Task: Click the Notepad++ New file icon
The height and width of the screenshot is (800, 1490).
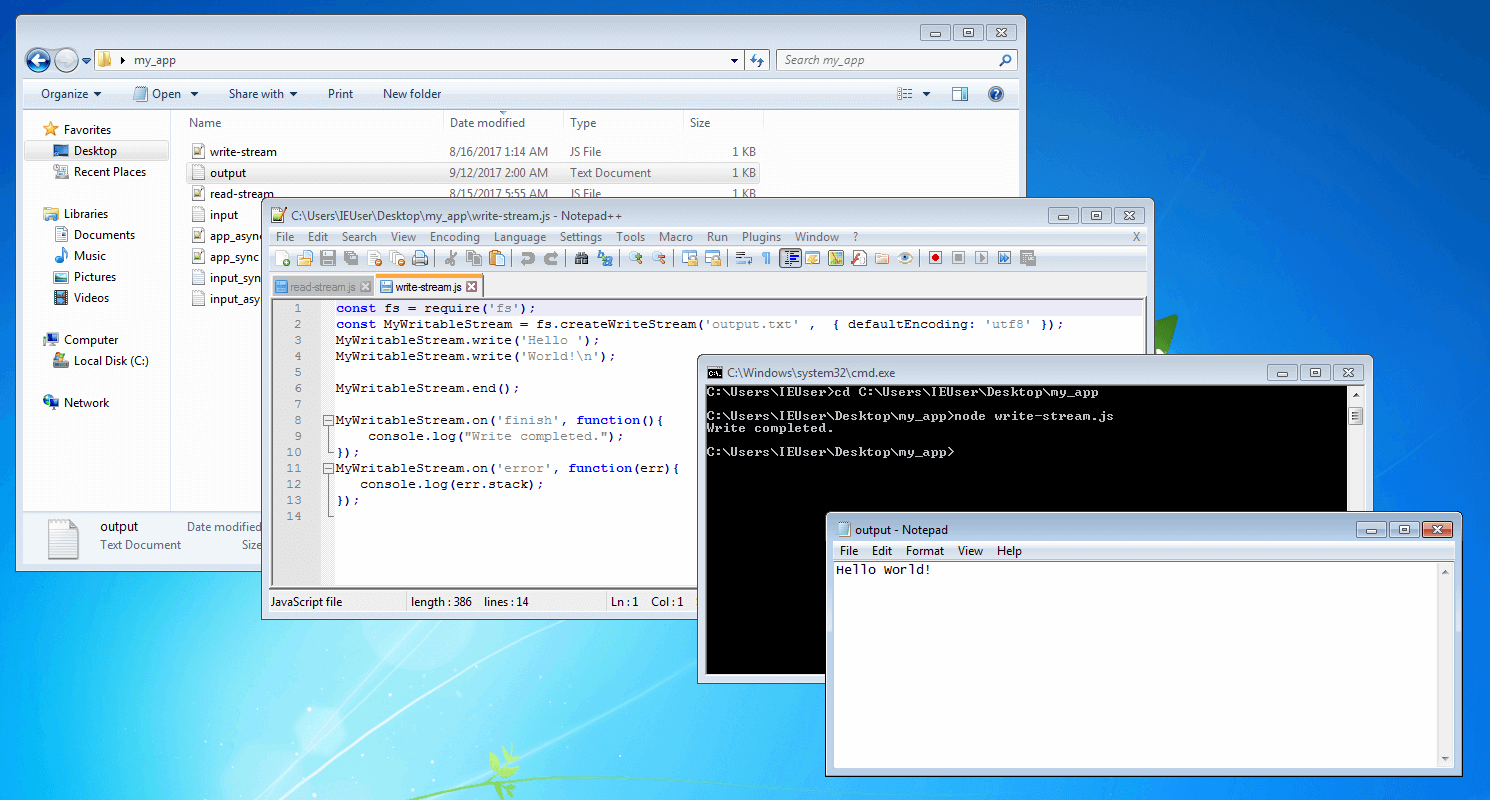Action: click(x=282, y=258)
